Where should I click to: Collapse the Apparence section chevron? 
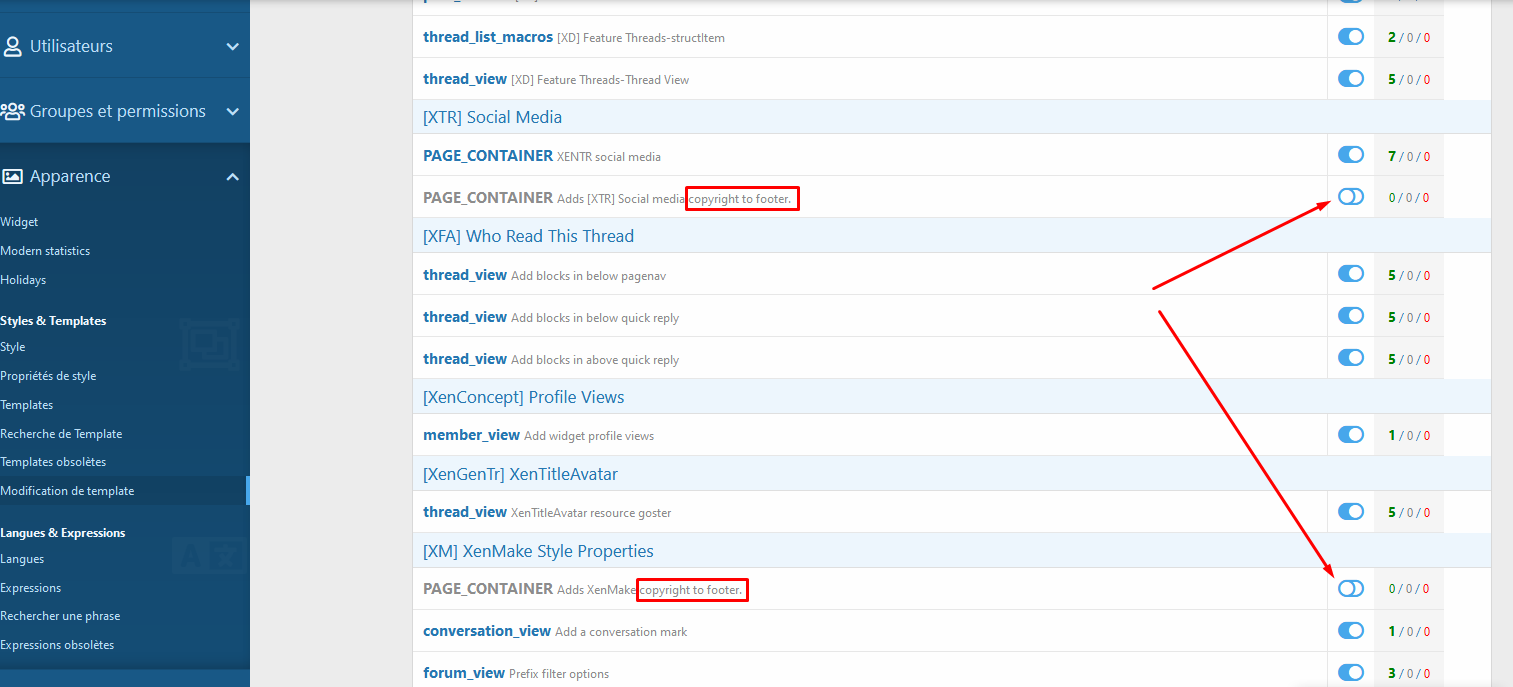[x=233, y=177]
